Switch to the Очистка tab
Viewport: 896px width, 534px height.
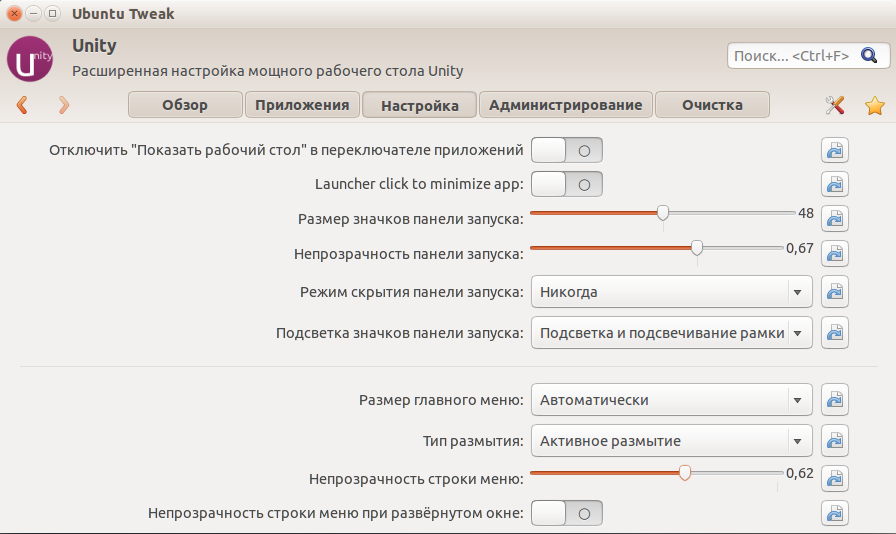point(712,105)
